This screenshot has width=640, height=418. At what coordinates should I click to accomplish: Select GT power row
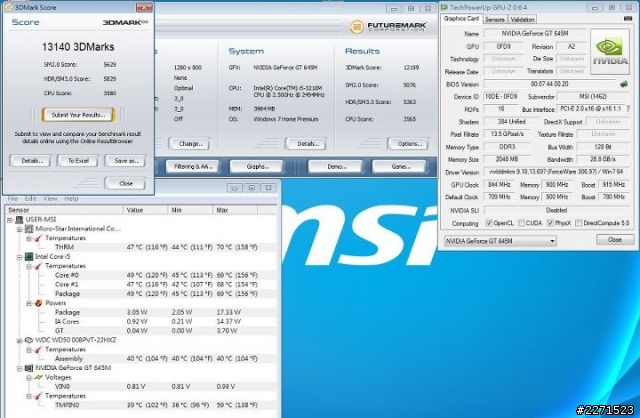click(141, 331)
